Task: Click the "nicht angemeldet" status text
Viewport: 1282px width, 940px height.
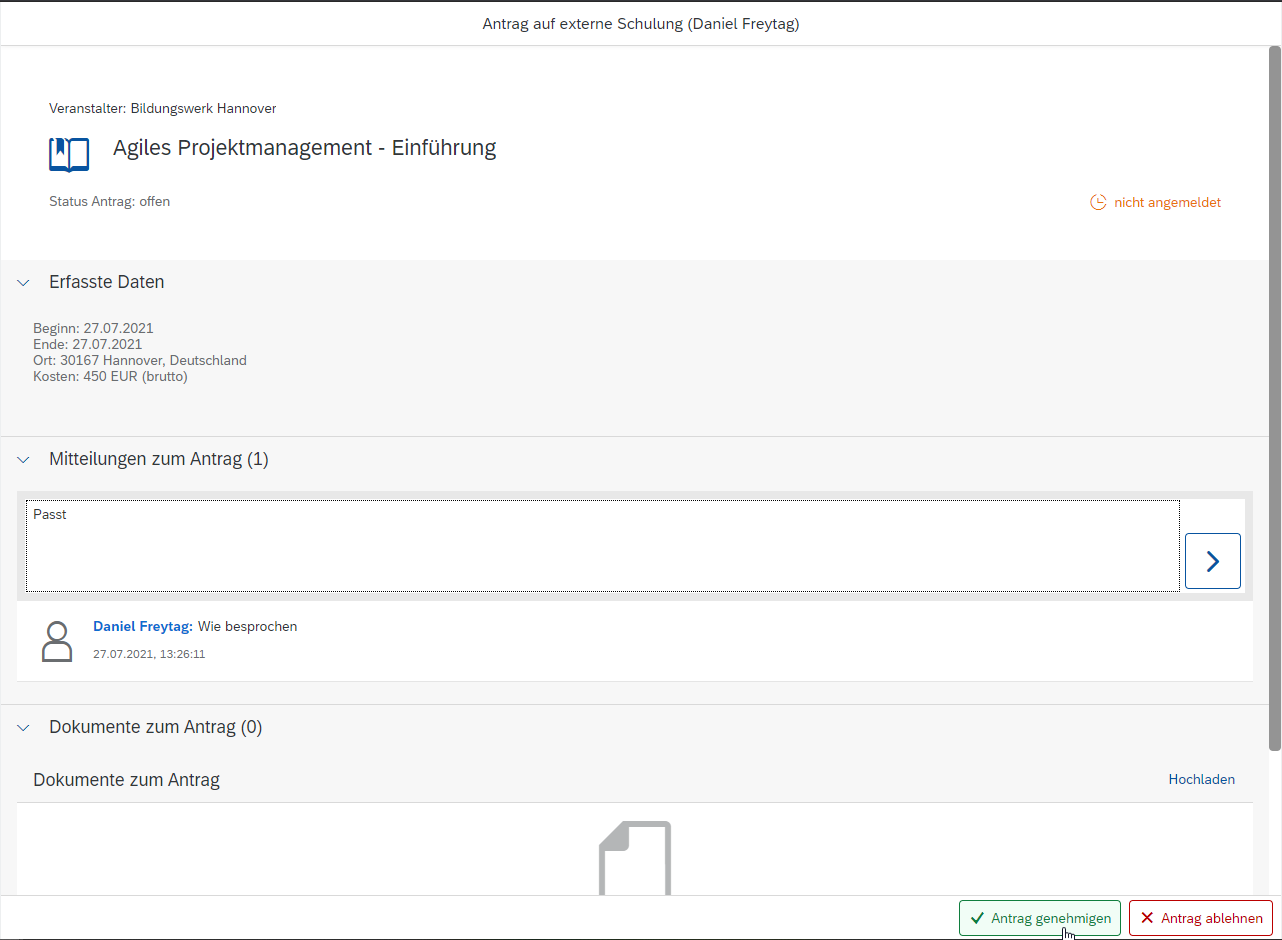Action: (1167, 201)
